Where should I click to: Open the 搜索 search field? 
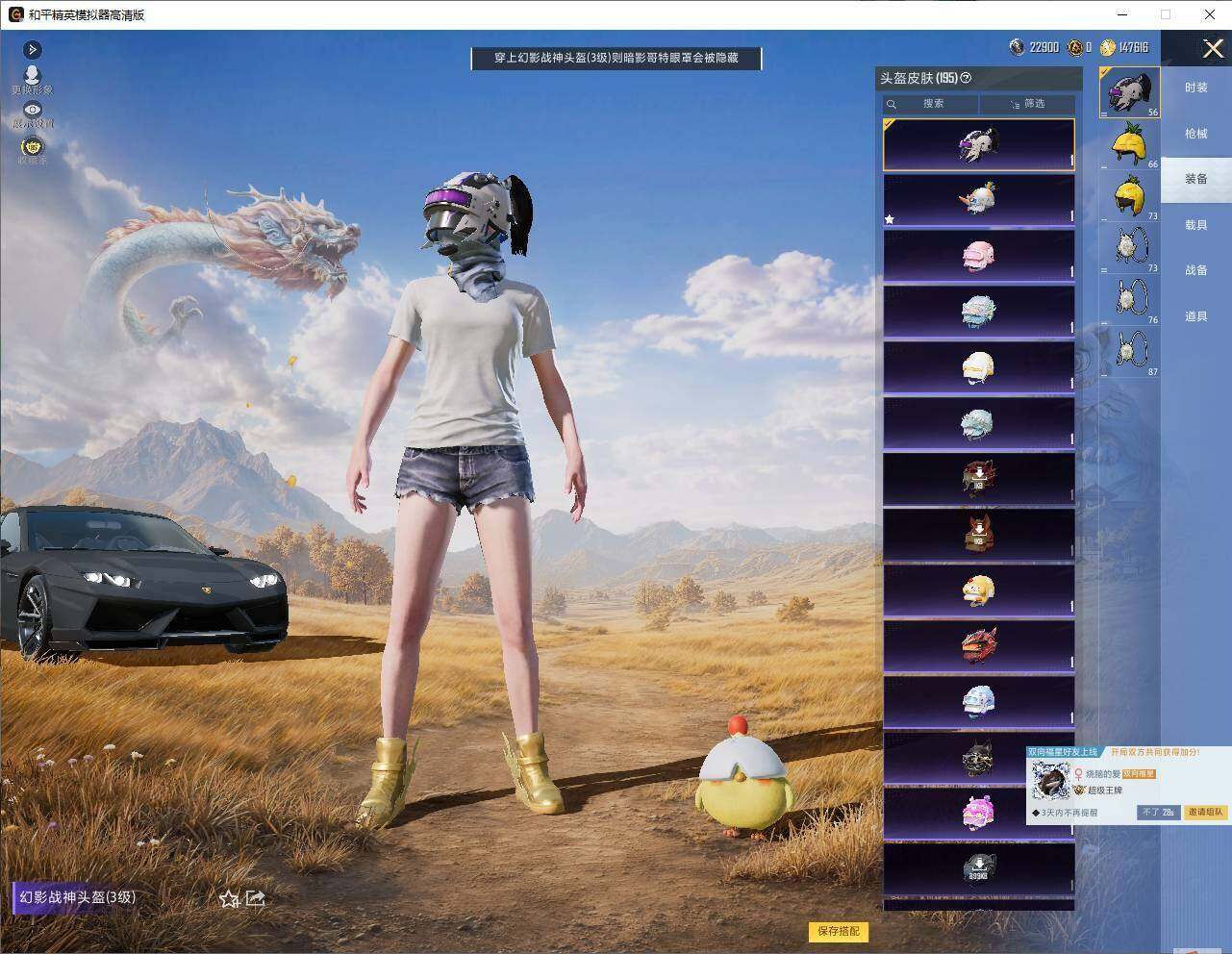(931, 104)
